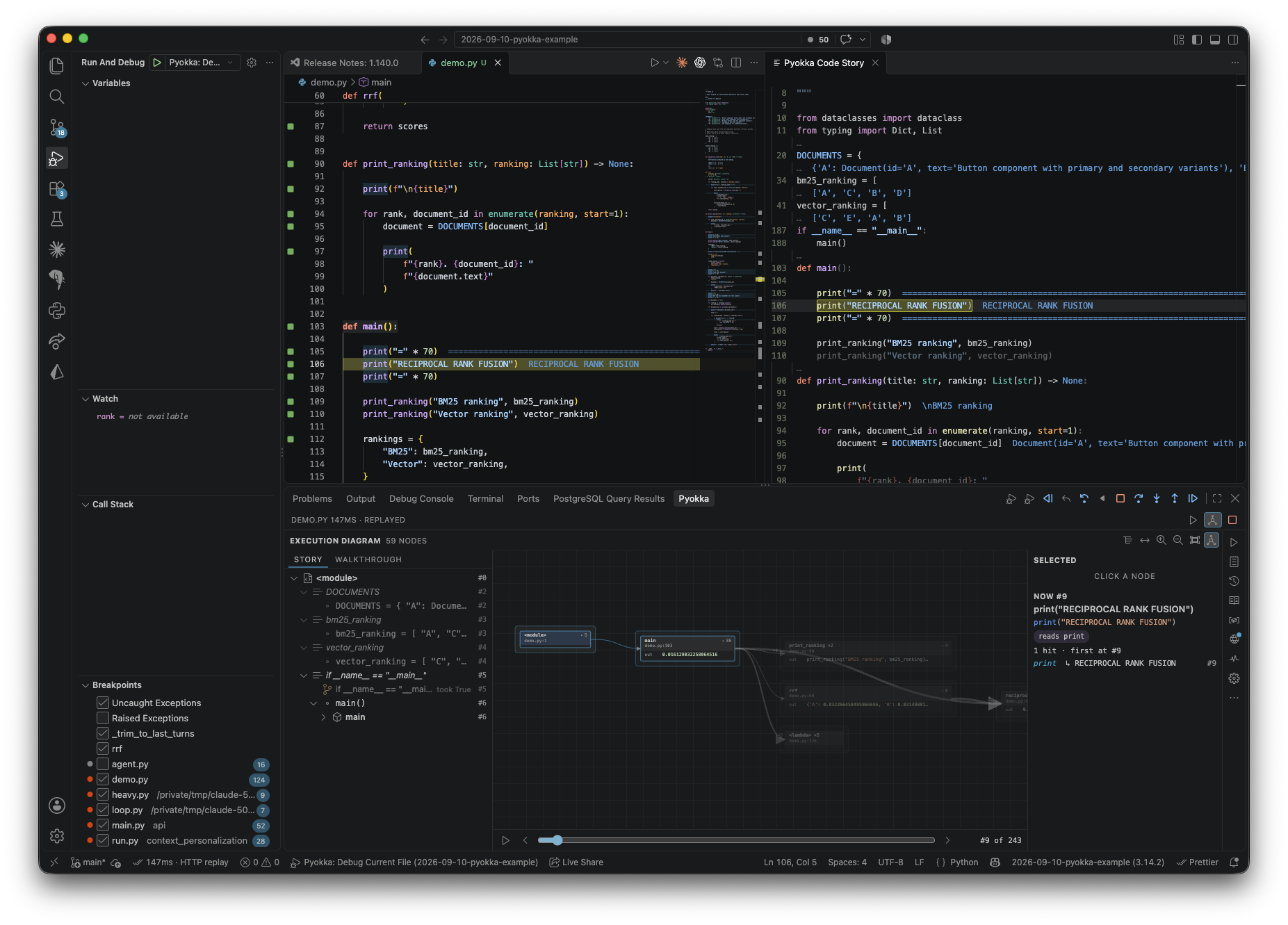The image size is (1288, 925).
Task: Click the Manage gear in activity bar
Action: tap(57, 836)
